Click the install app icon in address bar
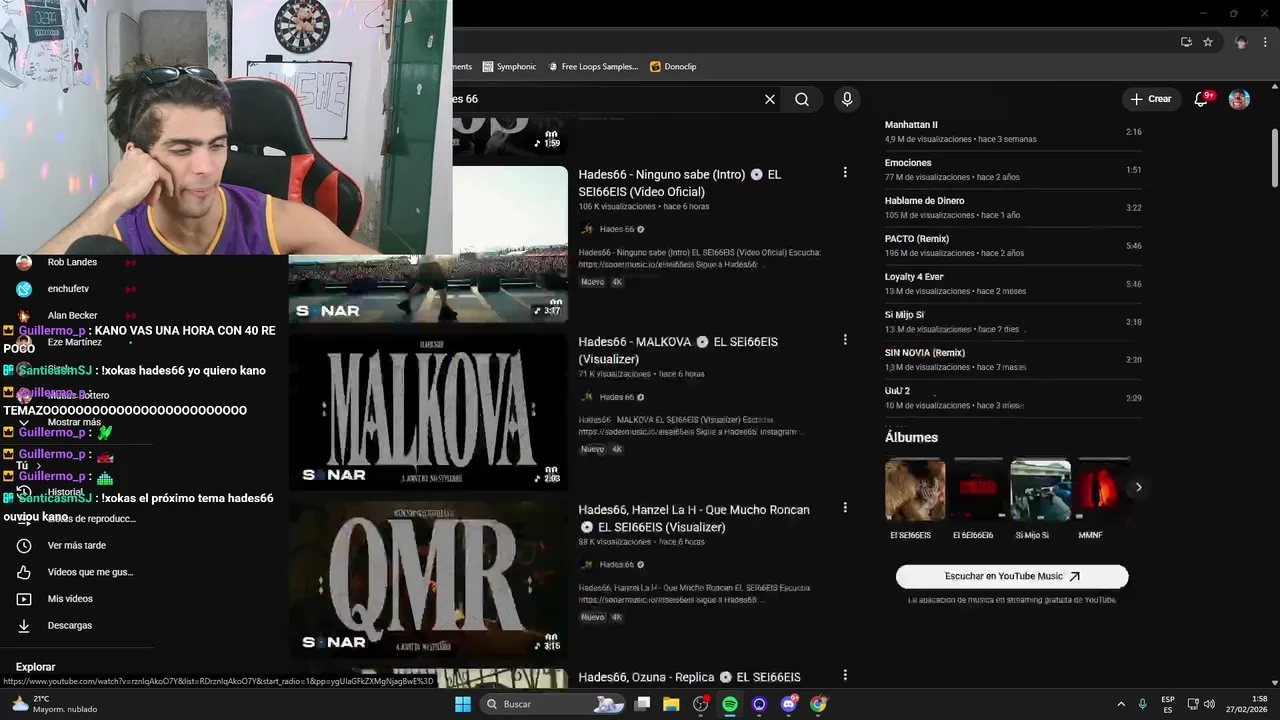This screenshot has height=720, width=1280. 1186,42
